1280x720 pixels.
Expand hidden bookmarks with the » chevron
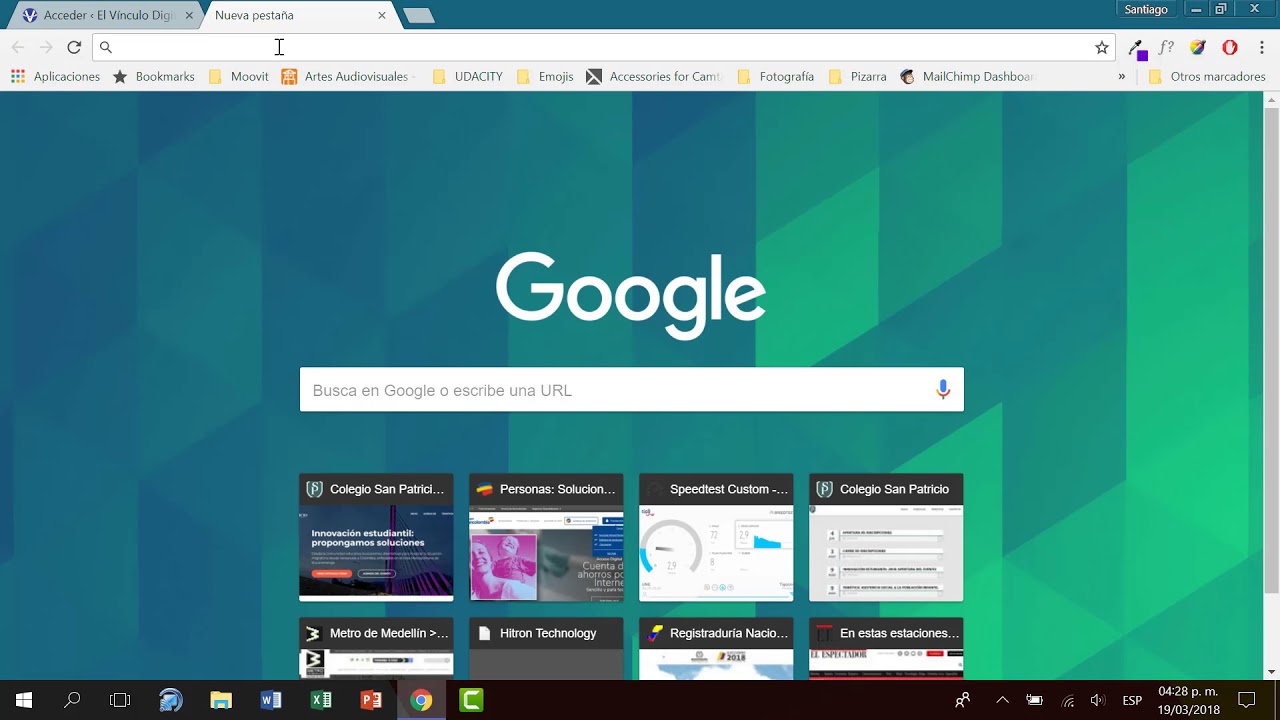(1121, 76)
